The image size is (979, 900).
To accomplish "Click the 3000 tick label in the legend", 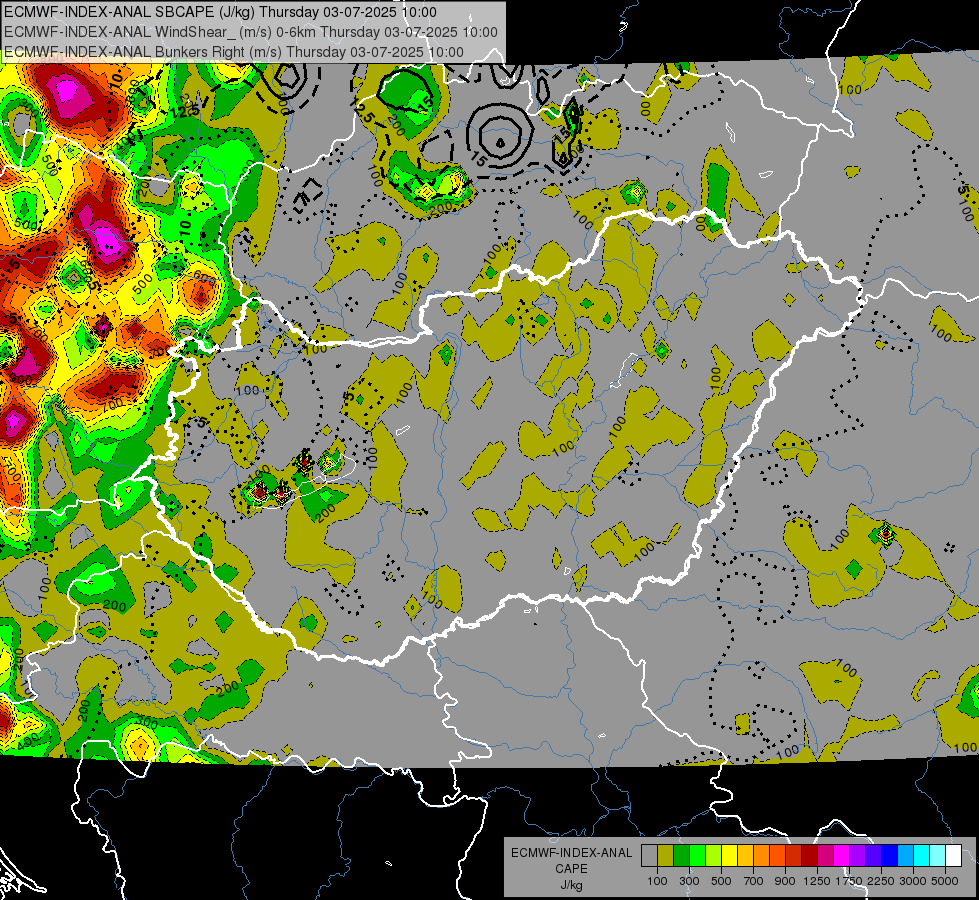I will click(x=913, y=881).
